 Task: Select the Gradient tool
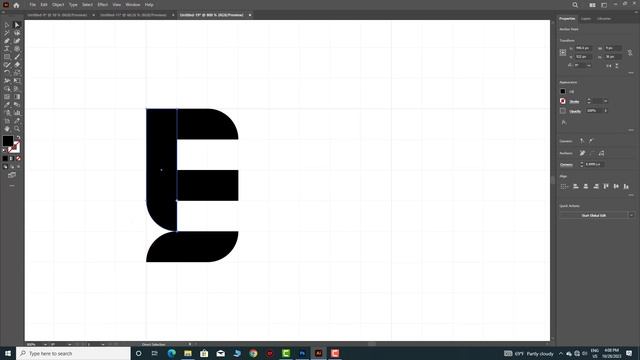pyautogui.click(x=17, y=97)
